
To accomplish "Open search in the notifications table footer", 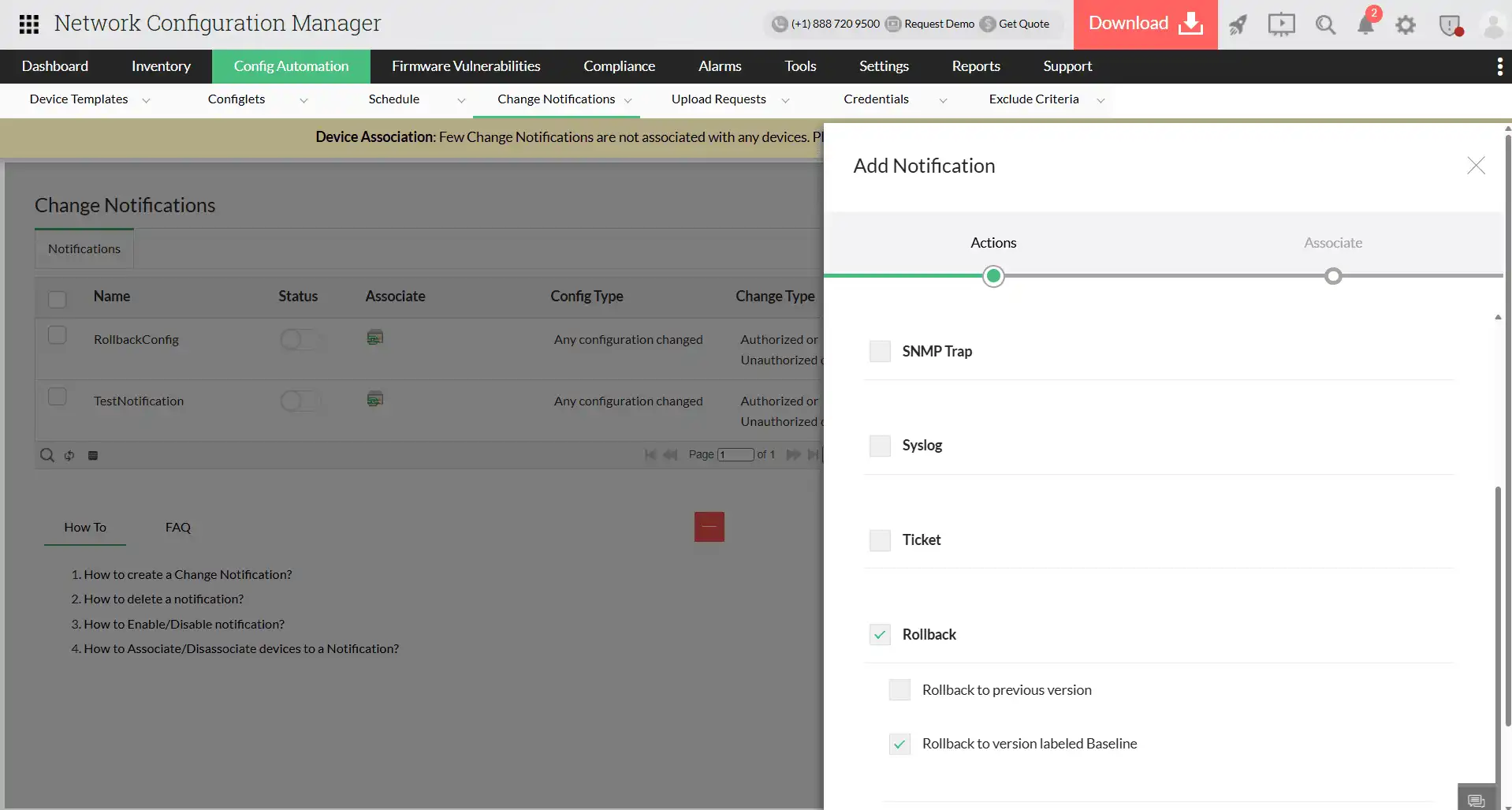I will (x=47, y=455).
